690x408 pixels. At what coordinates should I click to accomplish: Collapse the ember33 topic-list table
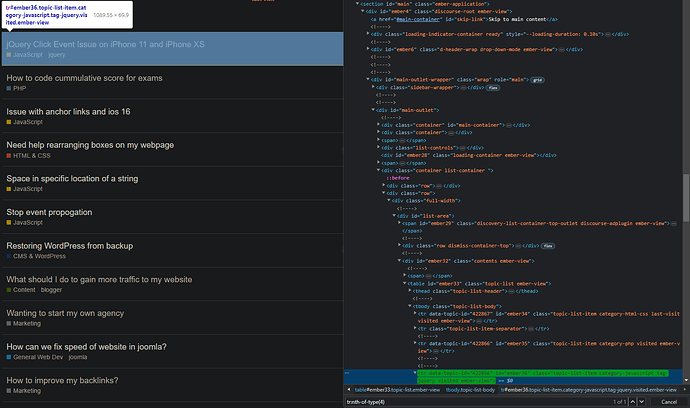pos(405,283)
